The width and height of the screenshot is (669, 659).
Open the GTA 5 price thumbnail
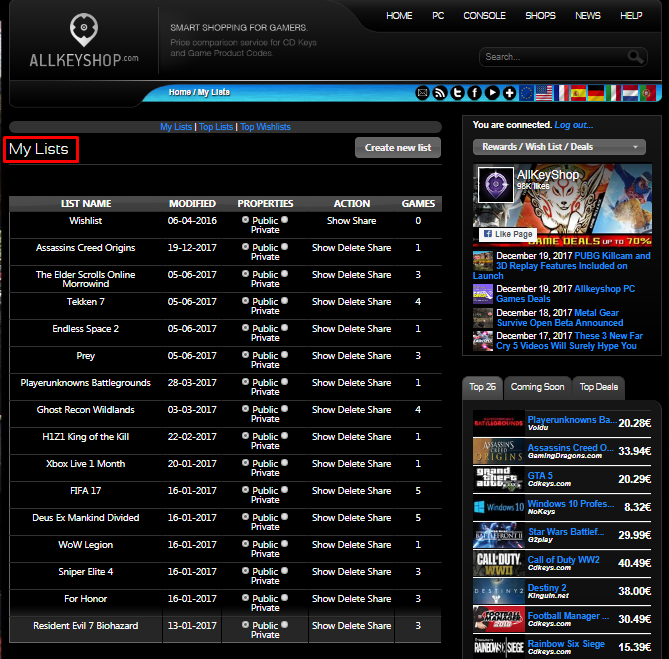coord(498,478)
